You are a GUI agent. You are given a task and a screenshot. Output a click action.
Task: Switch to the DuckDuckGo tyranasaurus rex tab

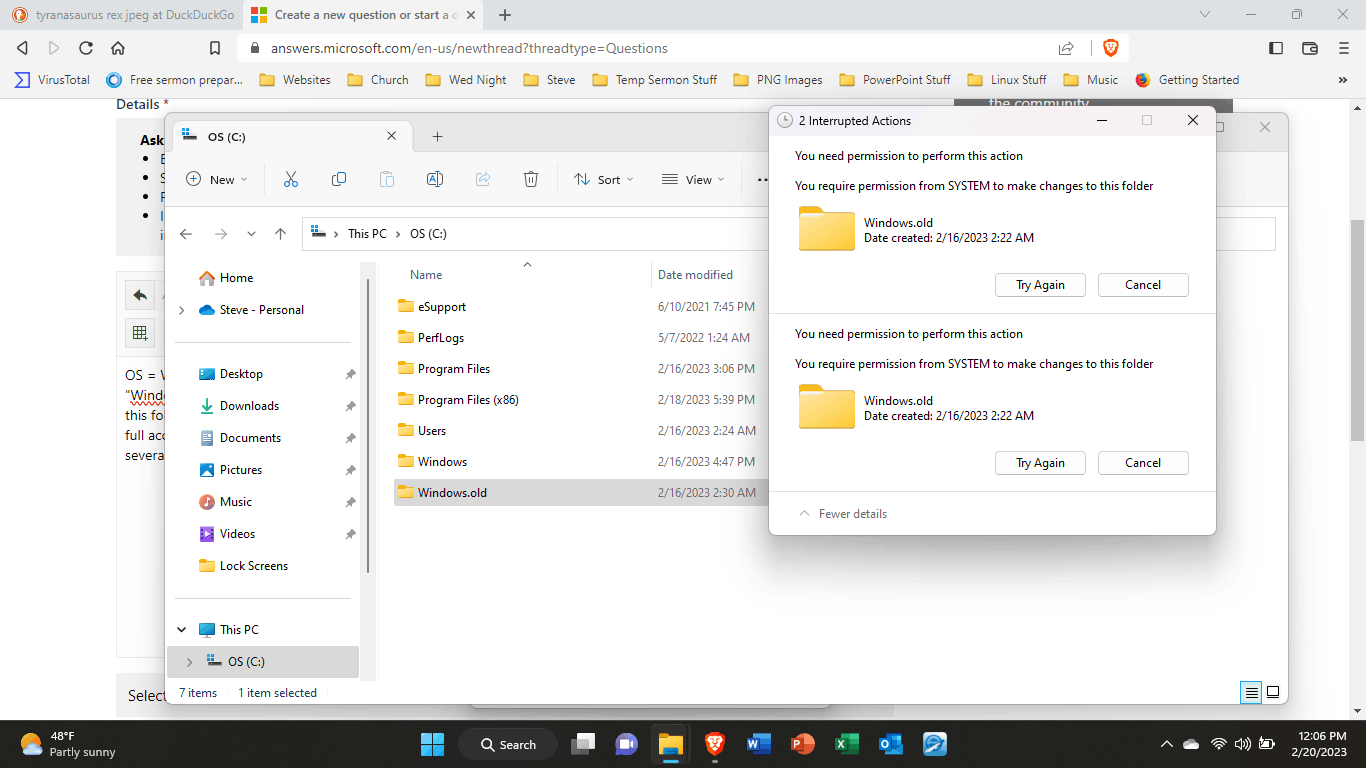point(122,15)
